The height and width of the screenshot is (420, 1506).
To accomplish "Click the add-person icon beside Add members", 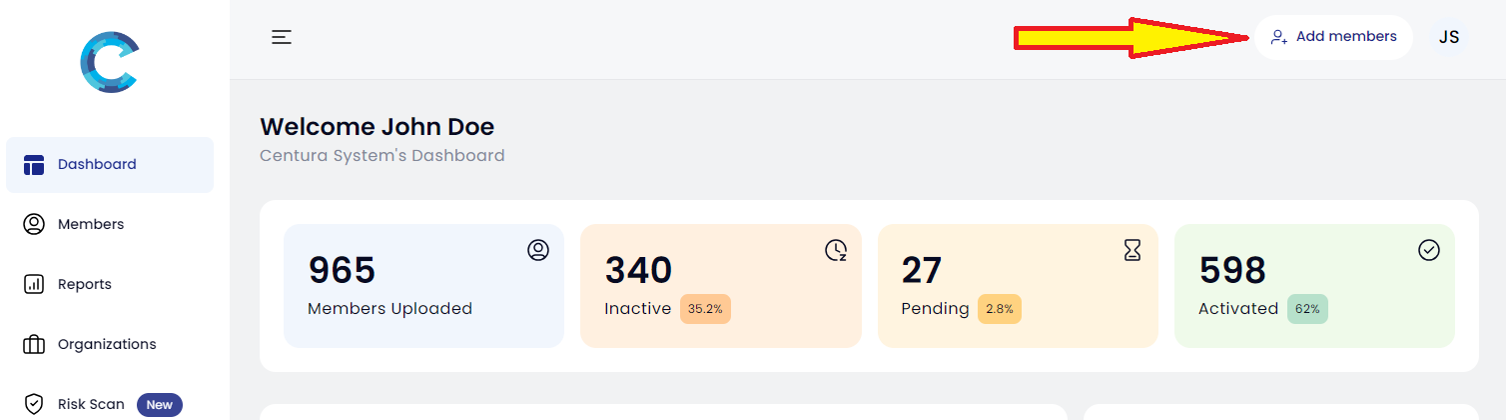I will pos(1279,37).
